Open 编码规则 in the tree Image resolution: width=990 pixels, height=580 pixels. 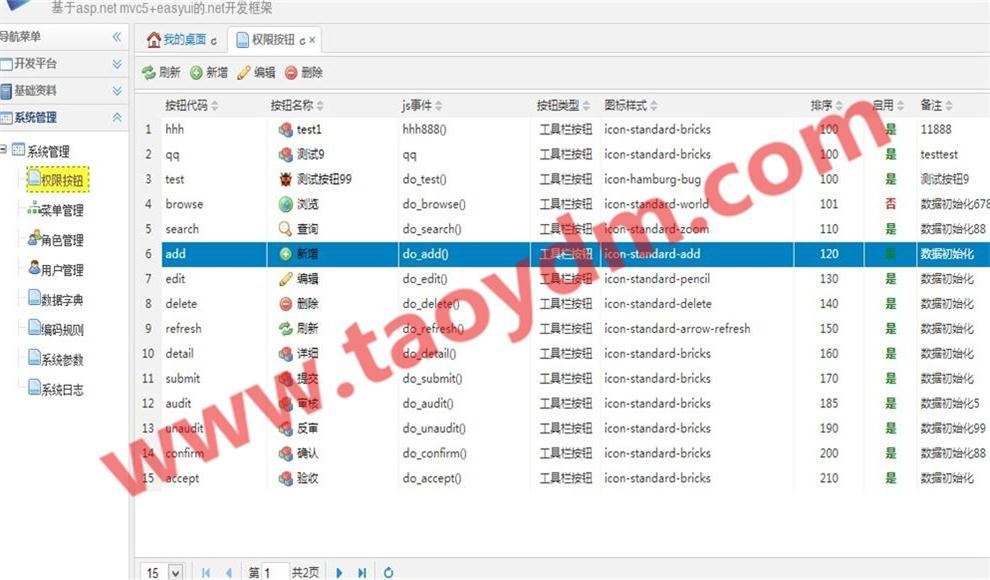coord(56,329)
